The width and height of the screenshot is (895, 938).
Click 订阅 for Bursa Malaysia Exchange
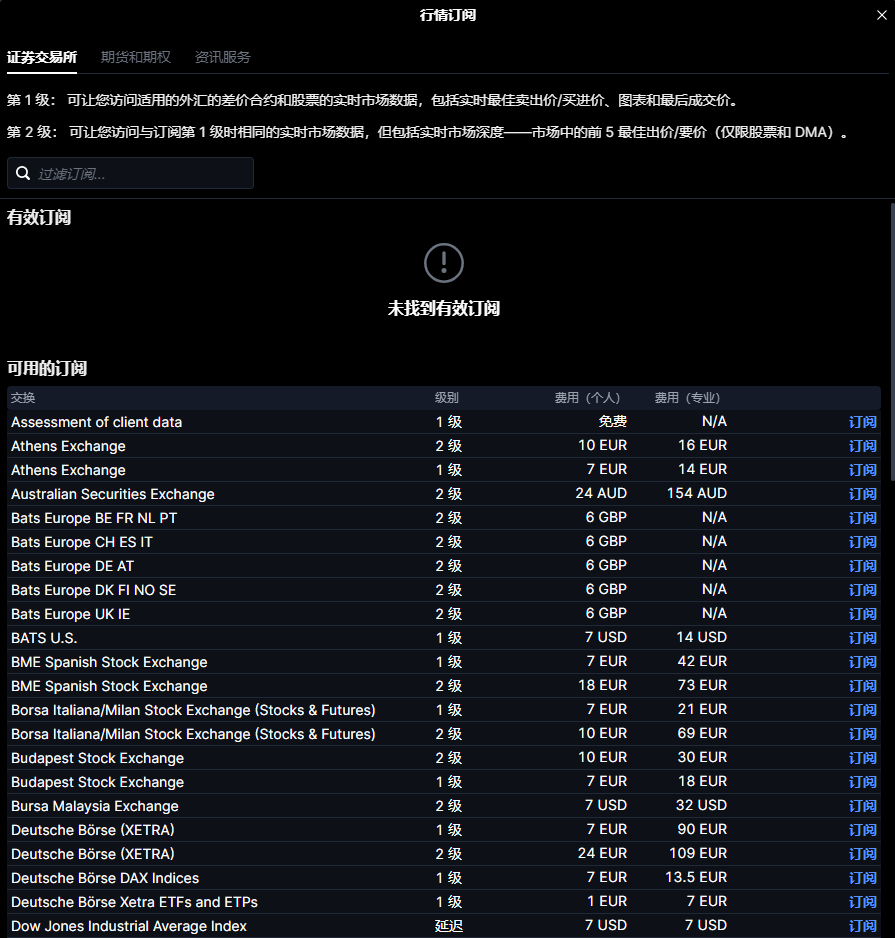pyautogui.click(x=863, y=806)
